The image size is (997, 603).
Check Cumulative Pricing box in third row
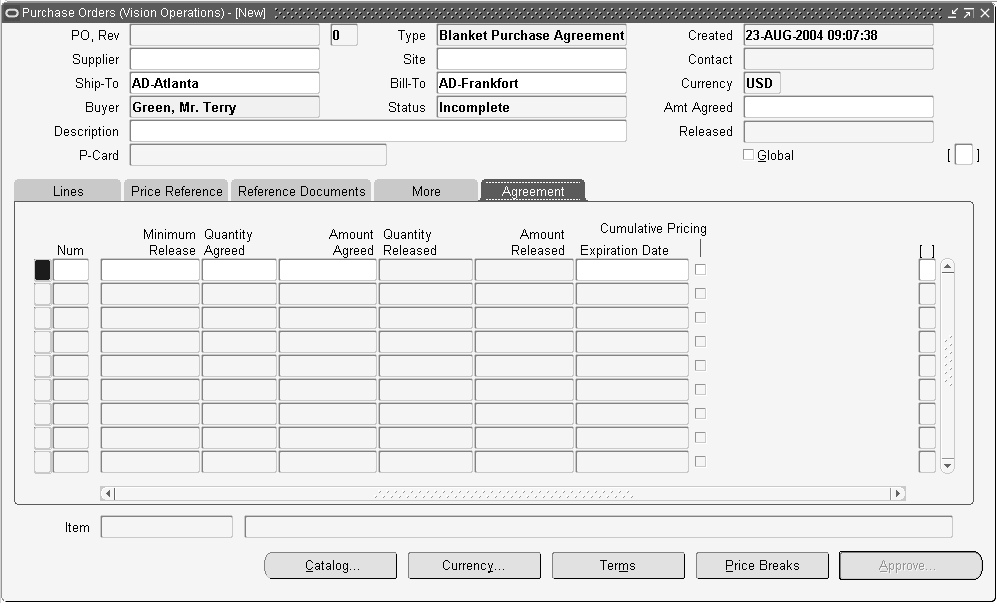coord(700,317)
